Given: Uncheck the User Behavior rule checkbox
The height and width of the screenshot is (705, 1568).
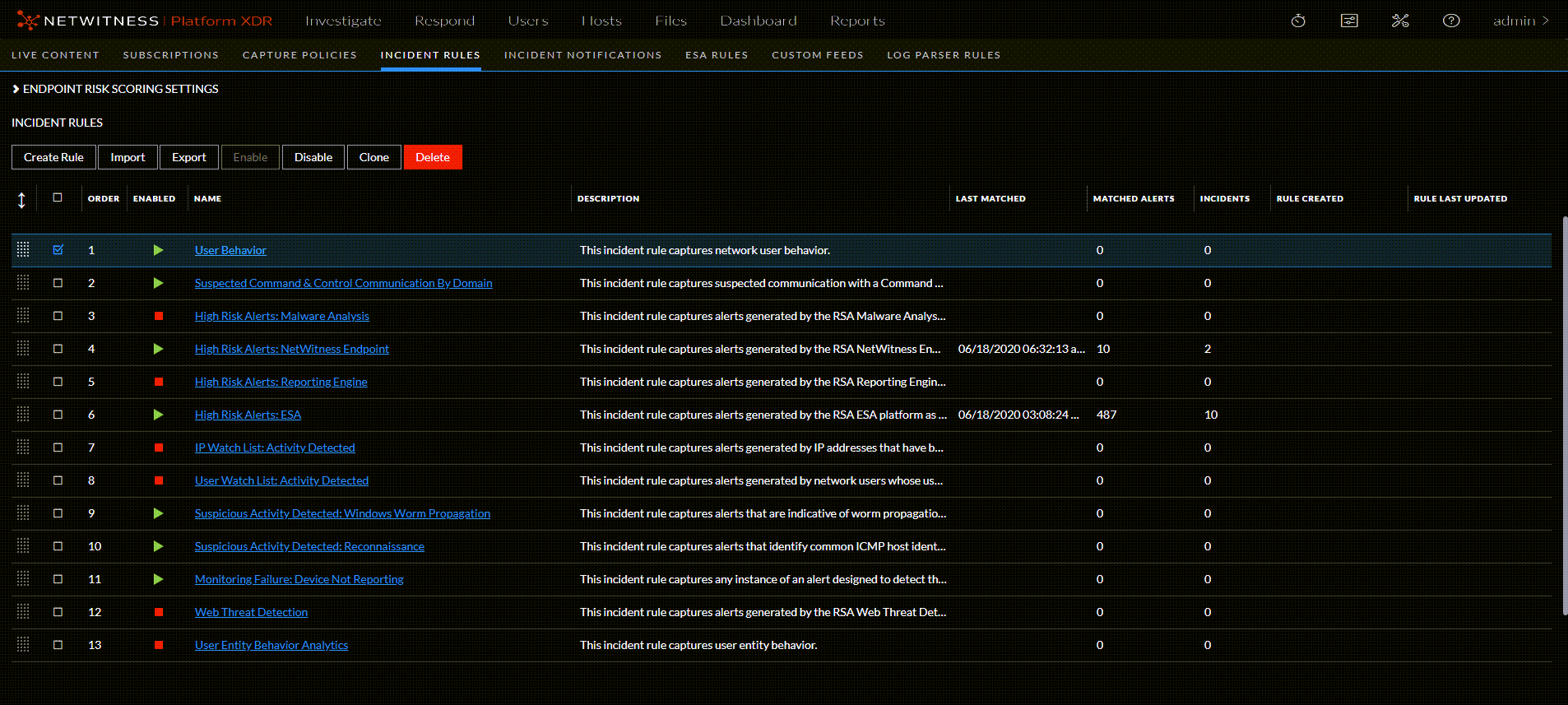Looking at the screenshot, I should pos(58,249).
